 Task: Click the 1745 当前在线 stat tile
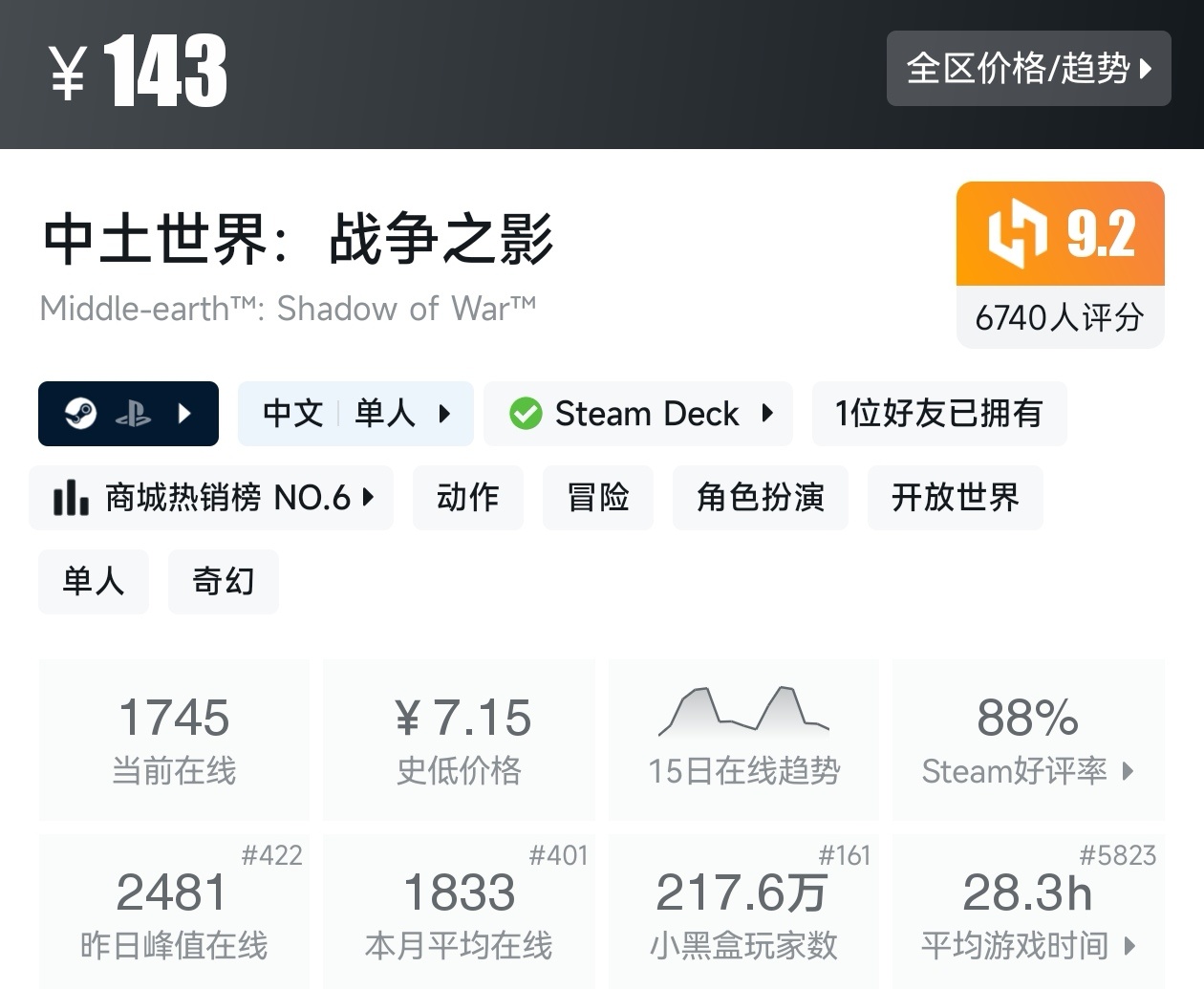pyautogui.click(x=174, y=740)
